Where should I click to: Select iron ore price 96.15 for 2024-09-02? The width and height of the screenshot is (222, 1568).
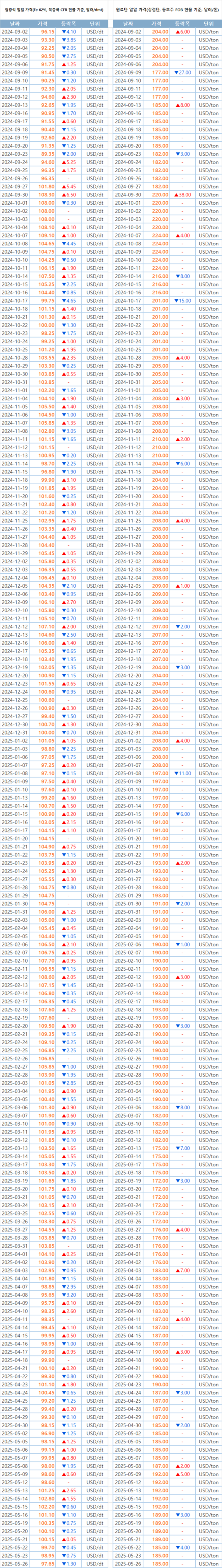[x=47, y=31]
